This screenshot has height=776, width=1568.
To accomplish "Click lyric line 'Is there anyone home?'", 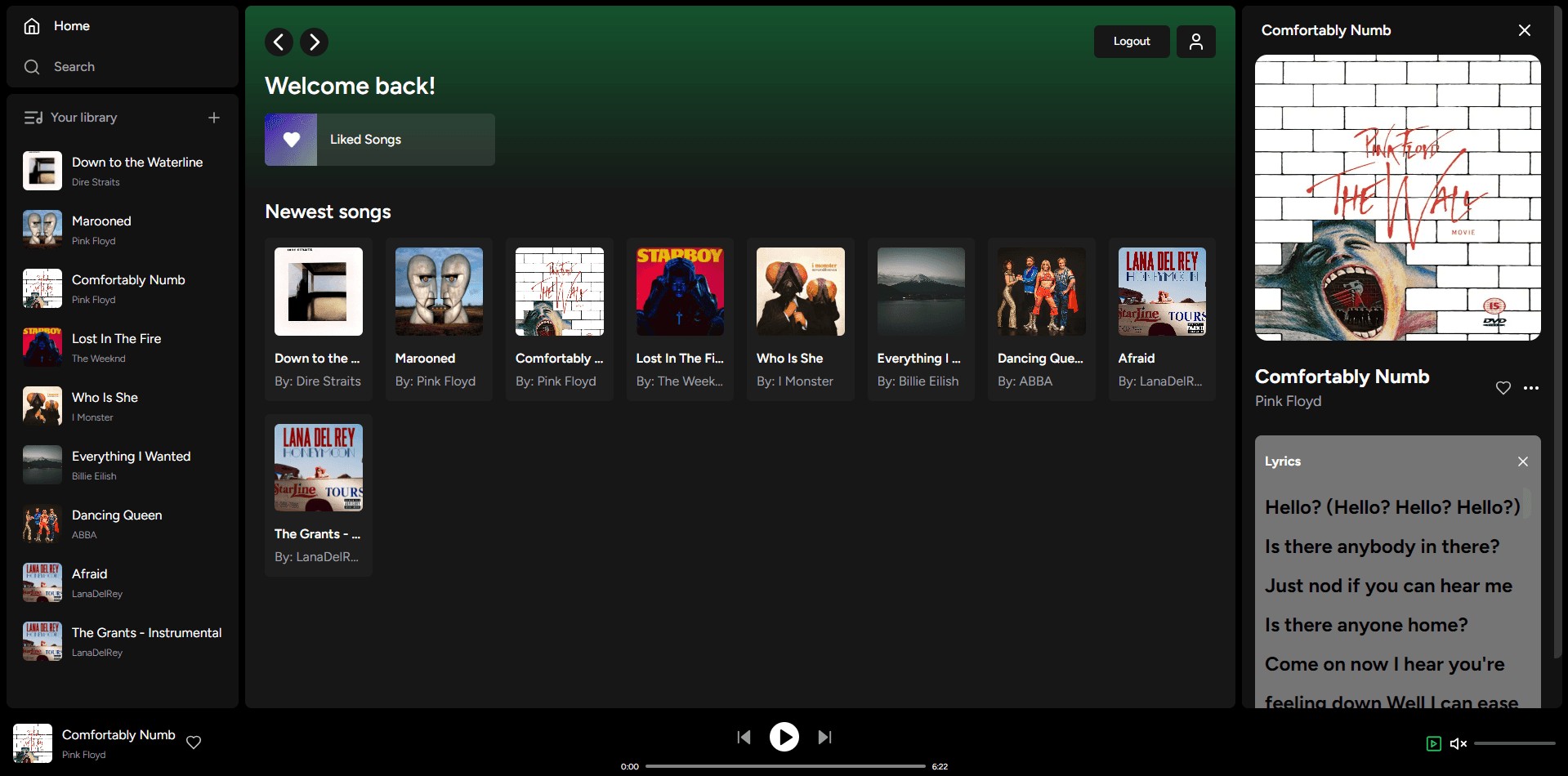I will 1366,625.
